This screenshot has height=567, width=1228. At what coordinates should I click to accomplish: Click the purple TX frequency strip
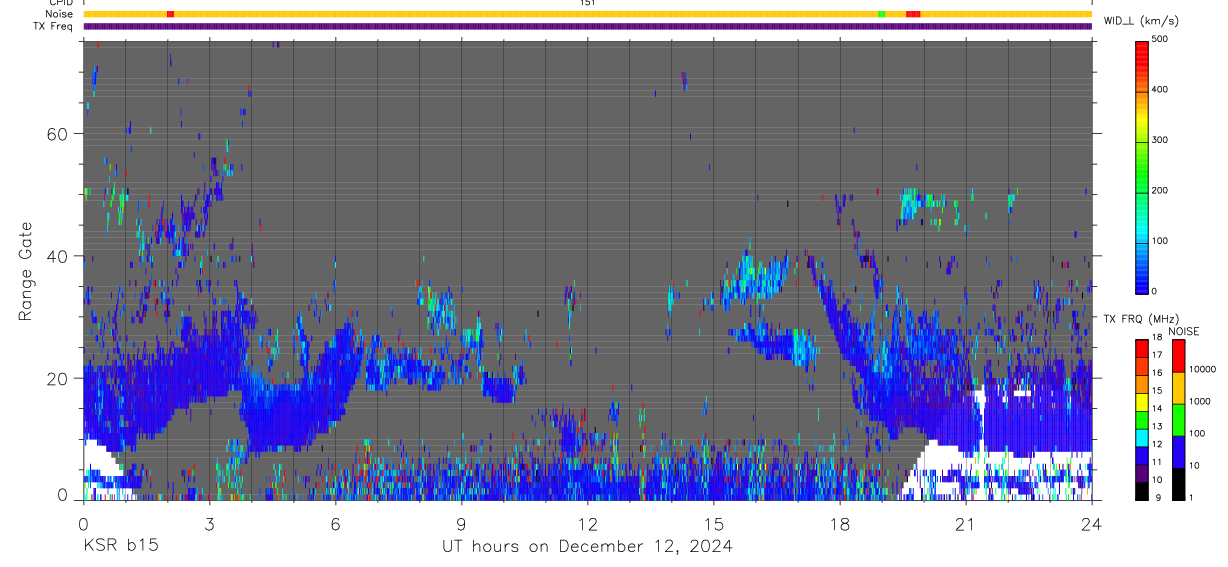[587, 26]
